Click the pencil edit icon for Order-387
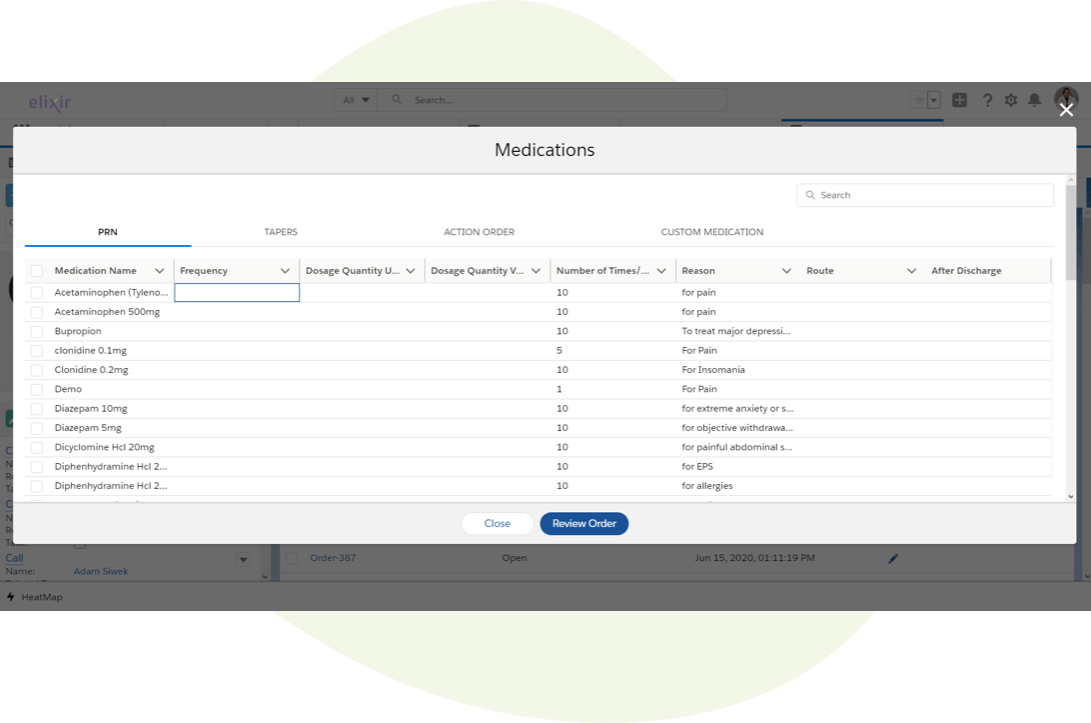1091x723 pixels. point(893,558)
